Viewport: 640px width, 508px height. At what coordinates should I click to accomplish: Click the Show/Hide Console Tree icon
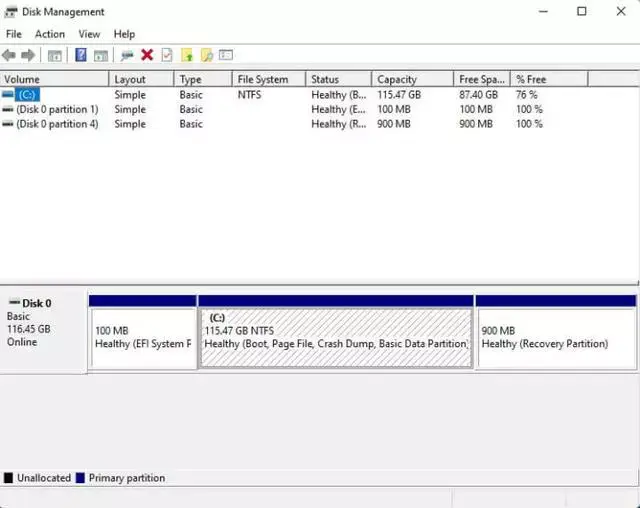(55, 55)
